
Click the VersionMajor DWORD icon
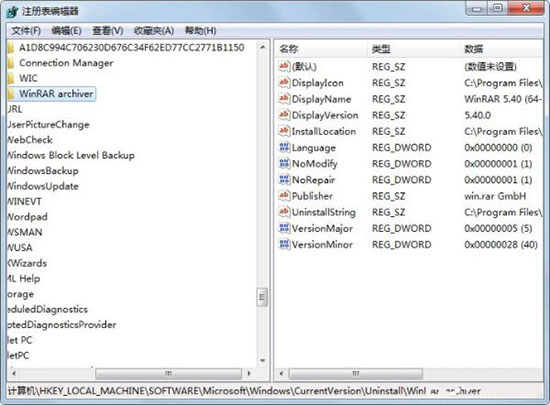(x=284, y=228)
